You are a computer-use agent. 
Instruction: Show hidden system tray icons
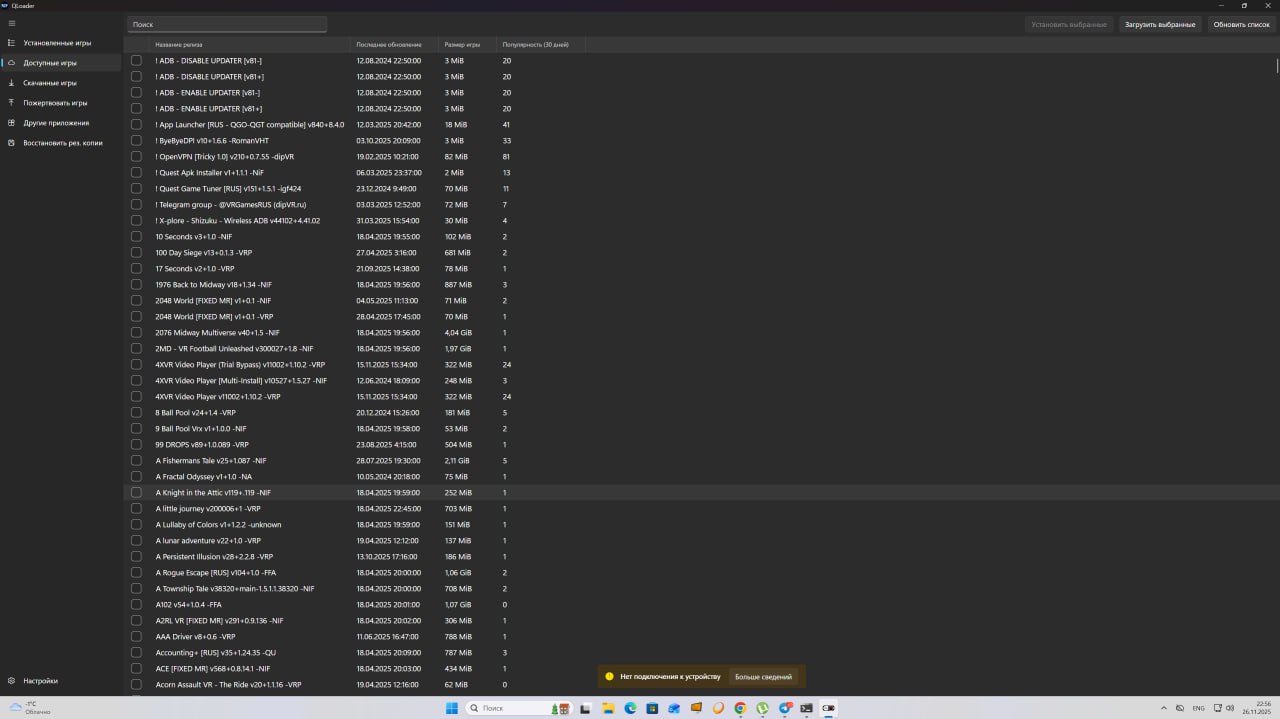[1163, 708]
